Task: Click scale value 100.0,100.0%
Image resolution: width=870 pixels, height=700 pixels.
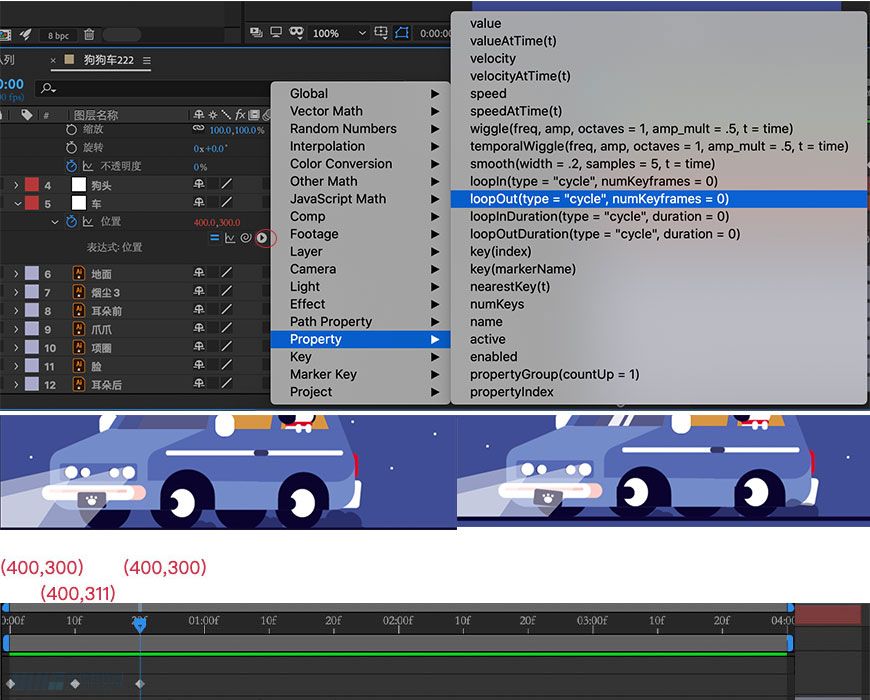Action: 237,130
